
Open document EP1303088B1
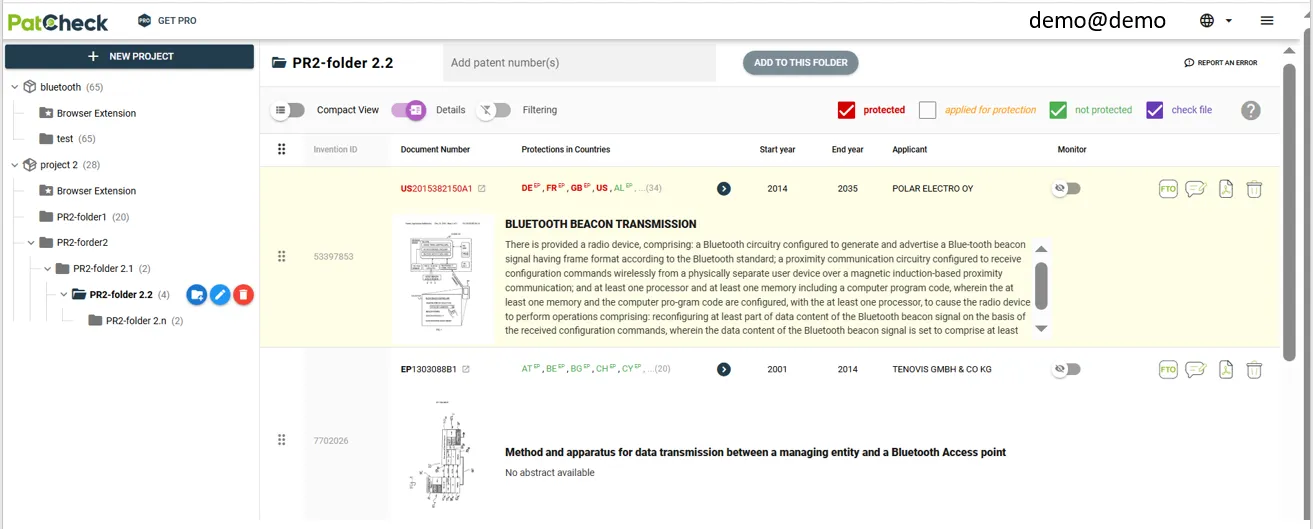click(x=428, y=369)
